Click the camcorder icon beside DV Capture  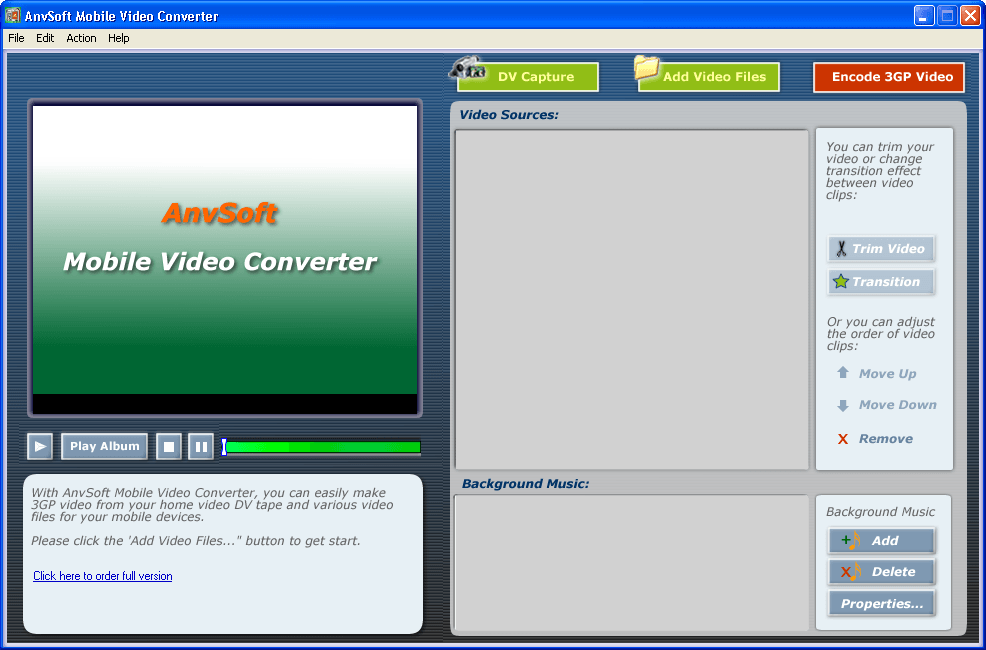pyautogui.click(x=466, y=67)
